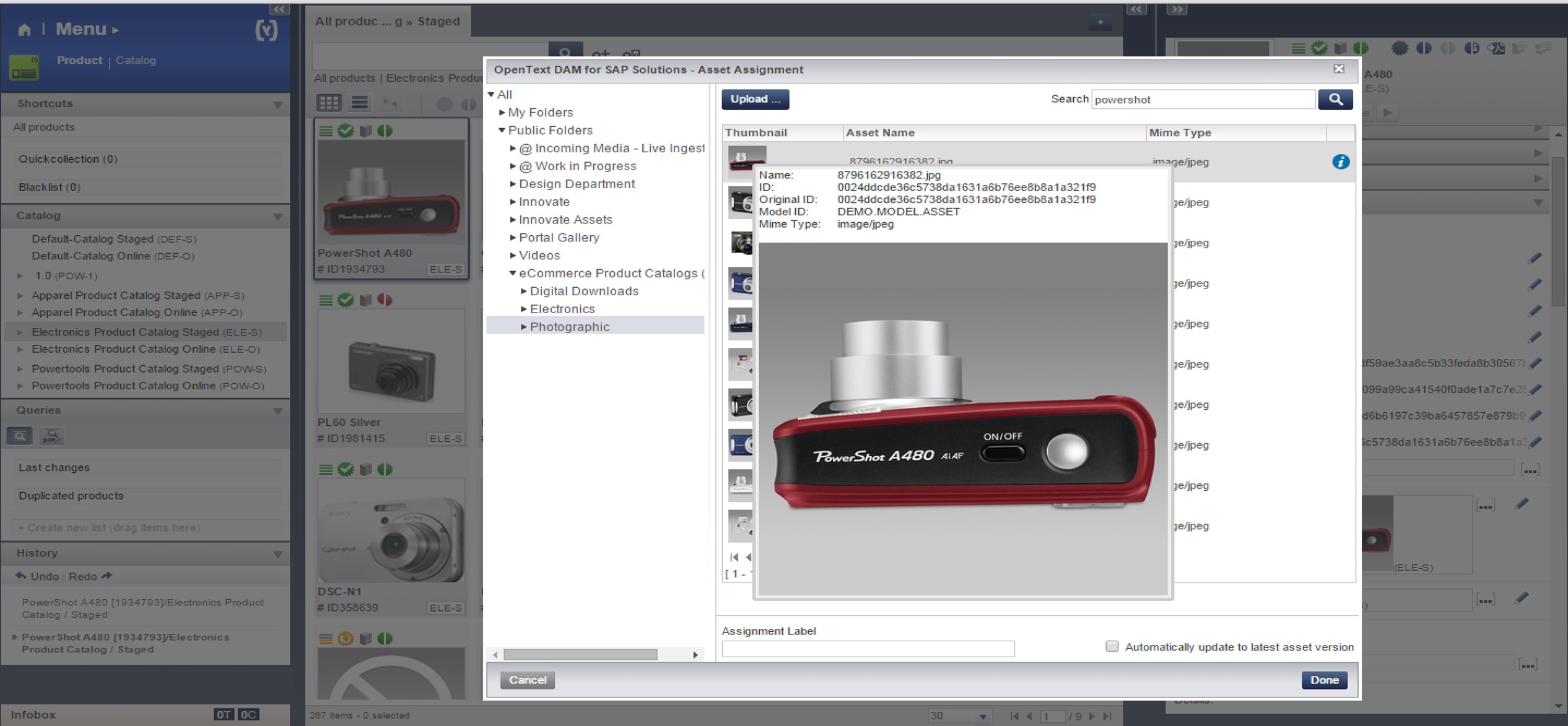Click the right panel vertical scrollbar
The image size is (1568, 726).
coord(1559,232)
